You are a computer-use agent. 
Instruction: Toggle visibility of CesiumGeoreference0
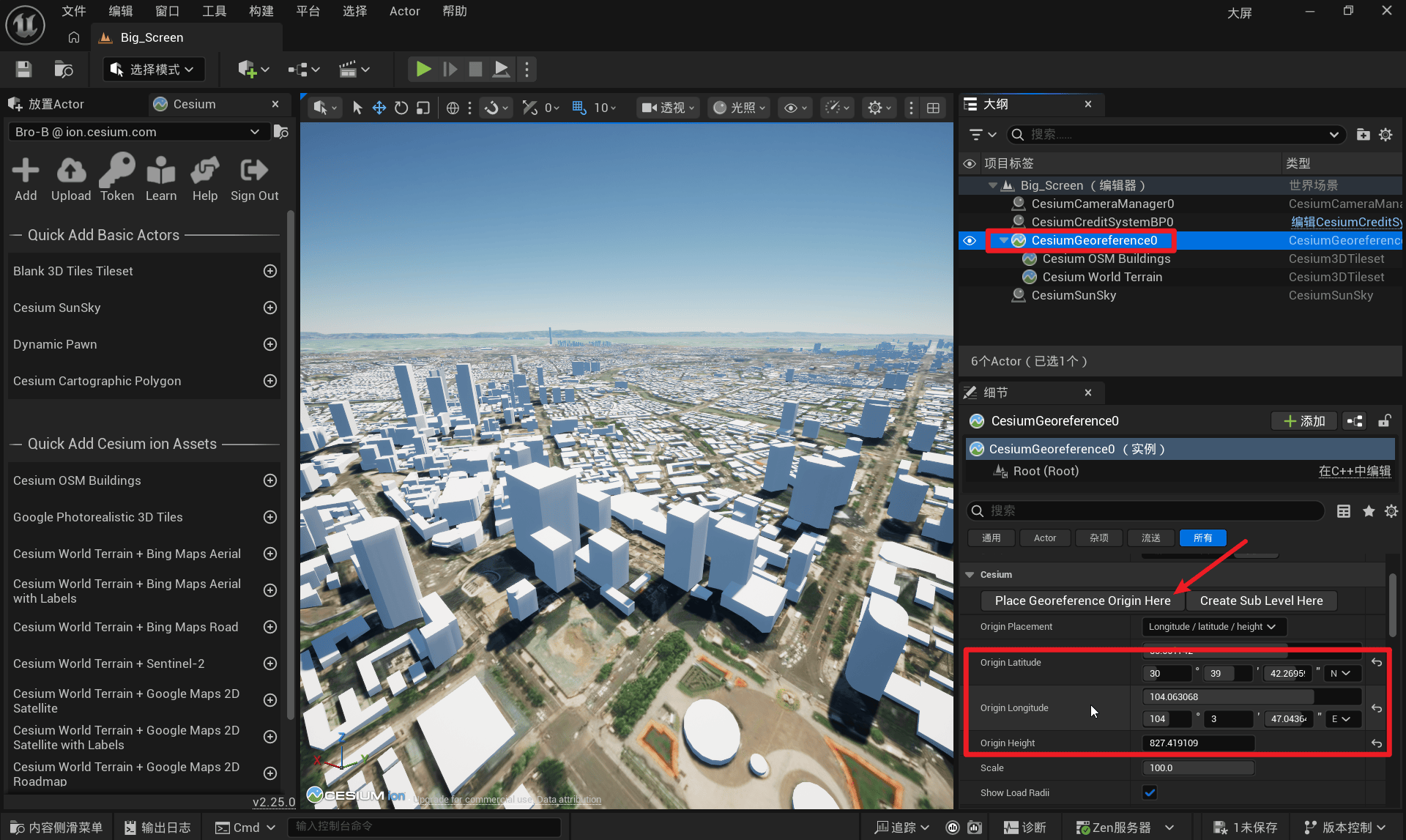[970, 240]
